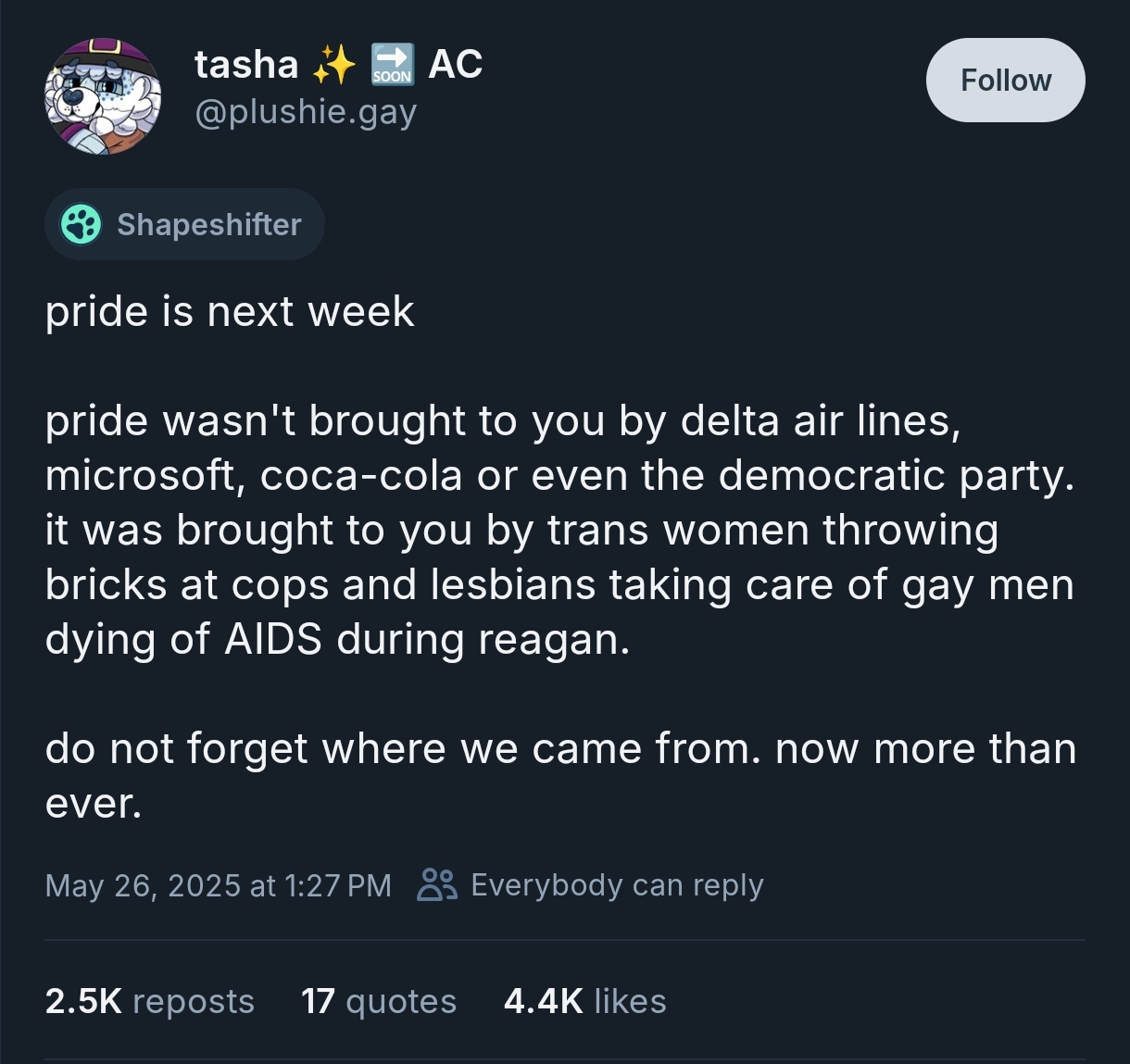This screenshot has height=1064, width=1130.
Task: Click the AC text after the emoji
Action: point(455,65)
